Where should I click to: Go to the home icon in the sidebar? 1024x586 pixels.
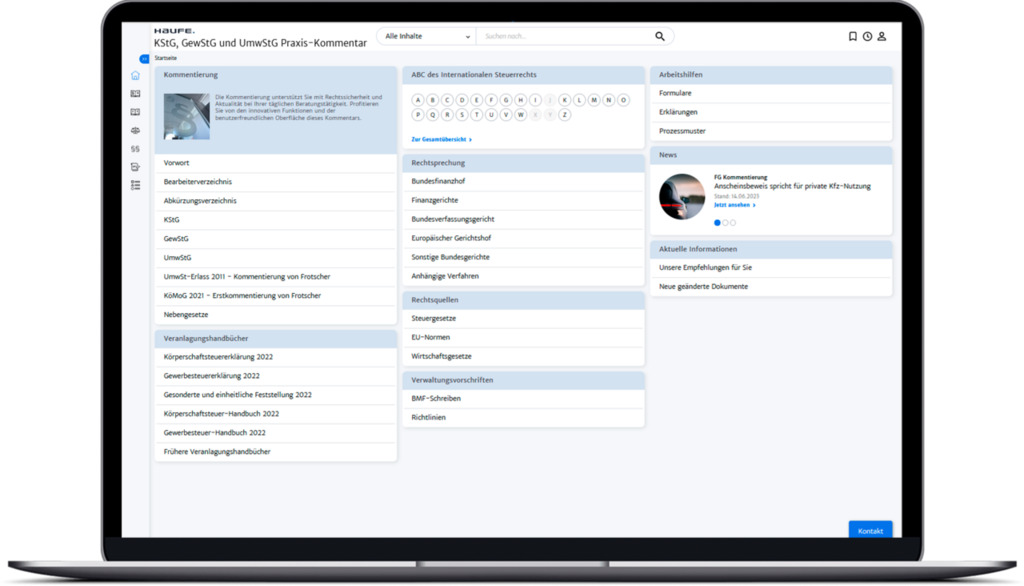(x=135, y=75)
